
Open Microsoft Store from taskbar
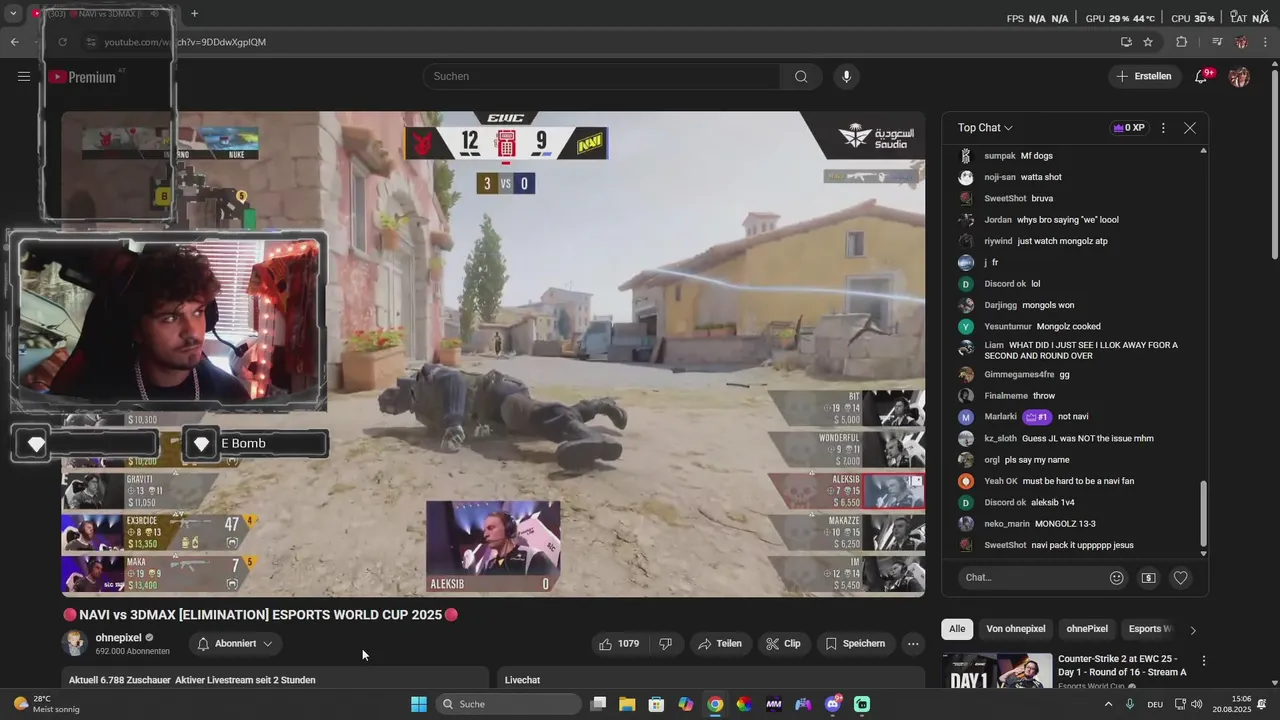pos(656,704)
